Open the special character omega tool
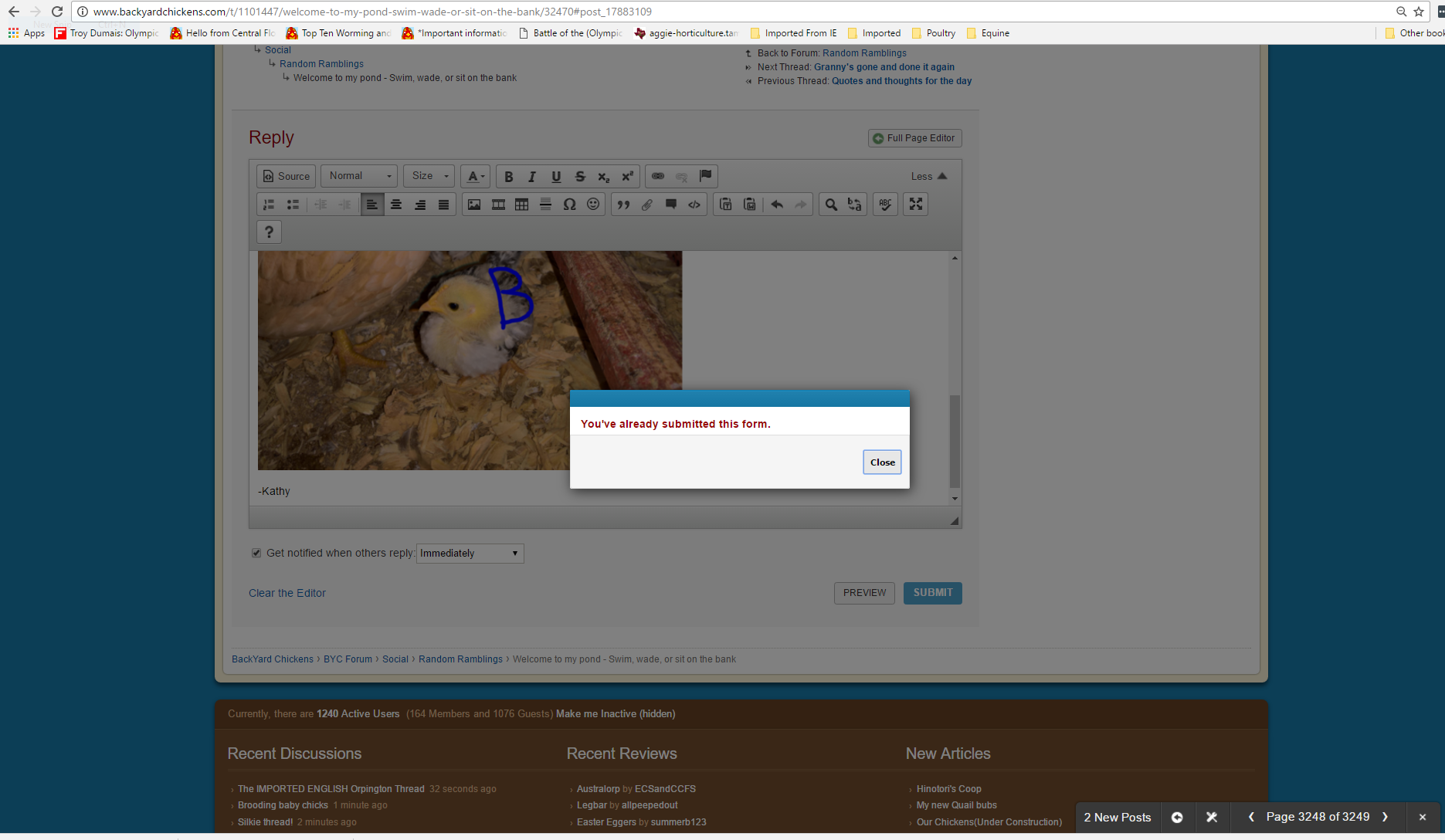Image resolution: width=1445 pixels, height=840 pixels. tap(569, 205)
